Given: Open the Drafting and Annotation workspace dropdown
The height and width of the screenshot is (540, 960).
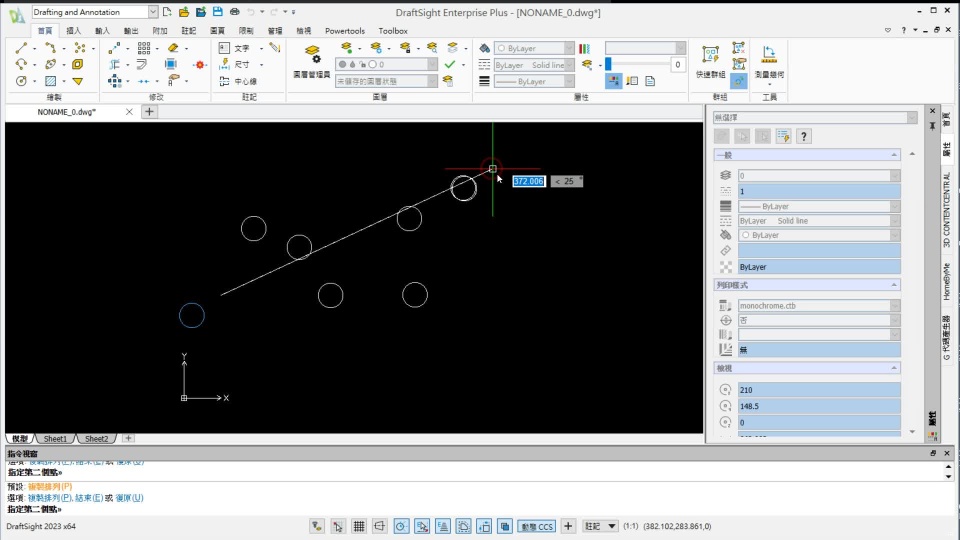Looking at the screenshot, I should coord(153,12).
